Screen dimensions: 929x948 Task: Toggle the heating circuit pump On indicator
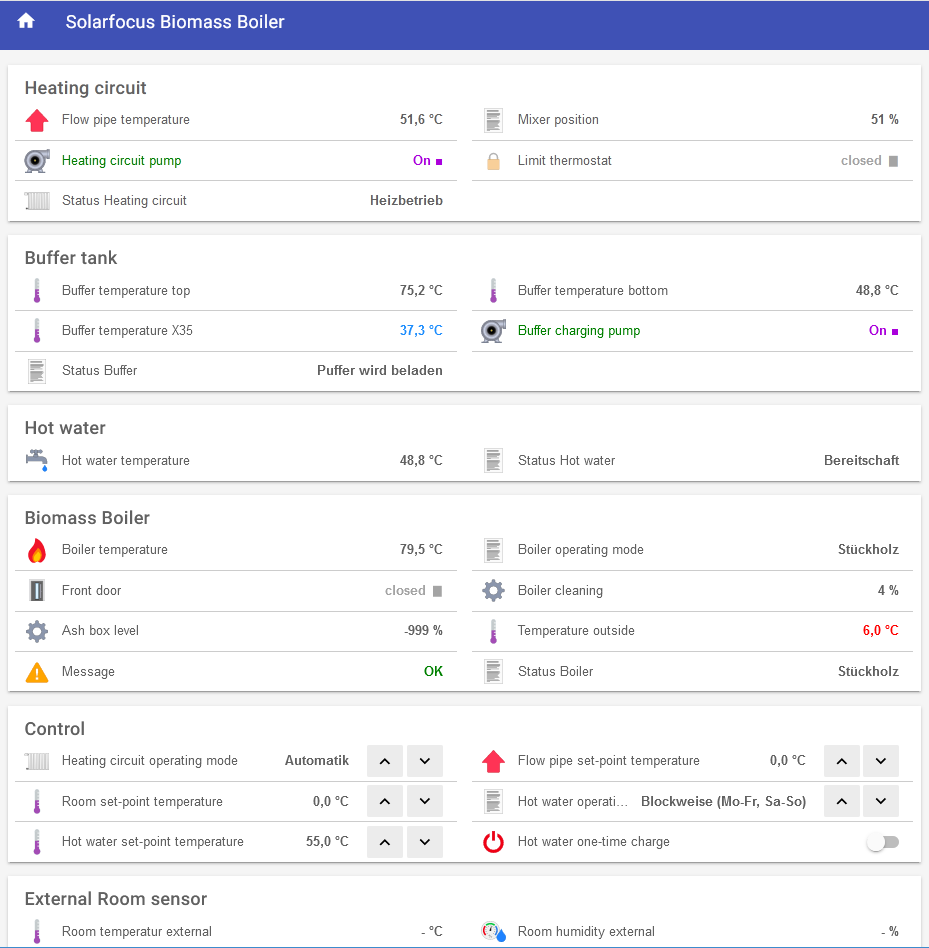[x=428, y=161]
